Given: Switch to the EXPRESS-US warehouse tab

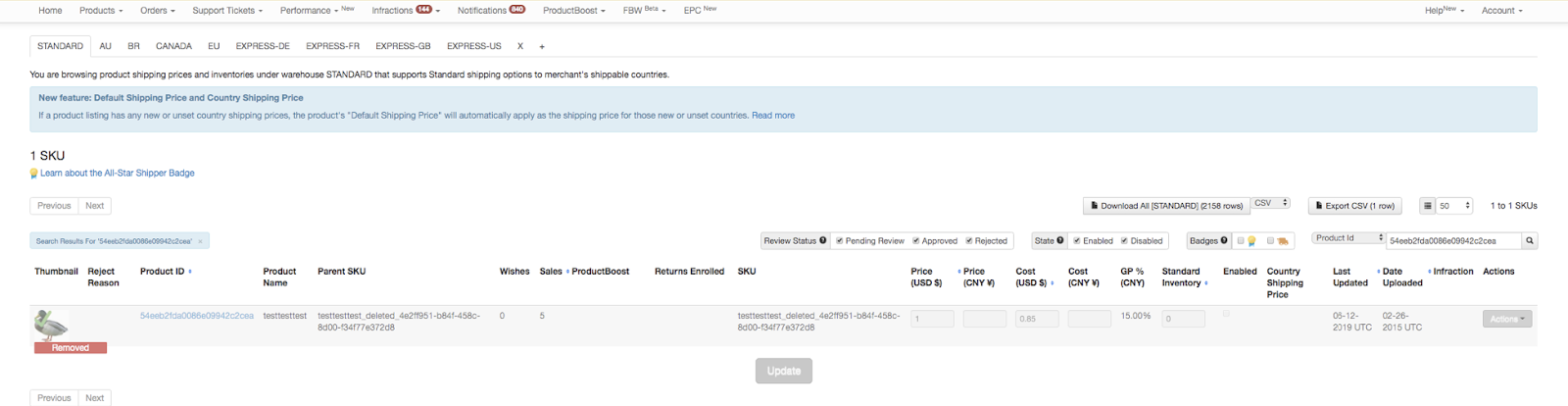Looking at the screenshot, I should (473, 46).
